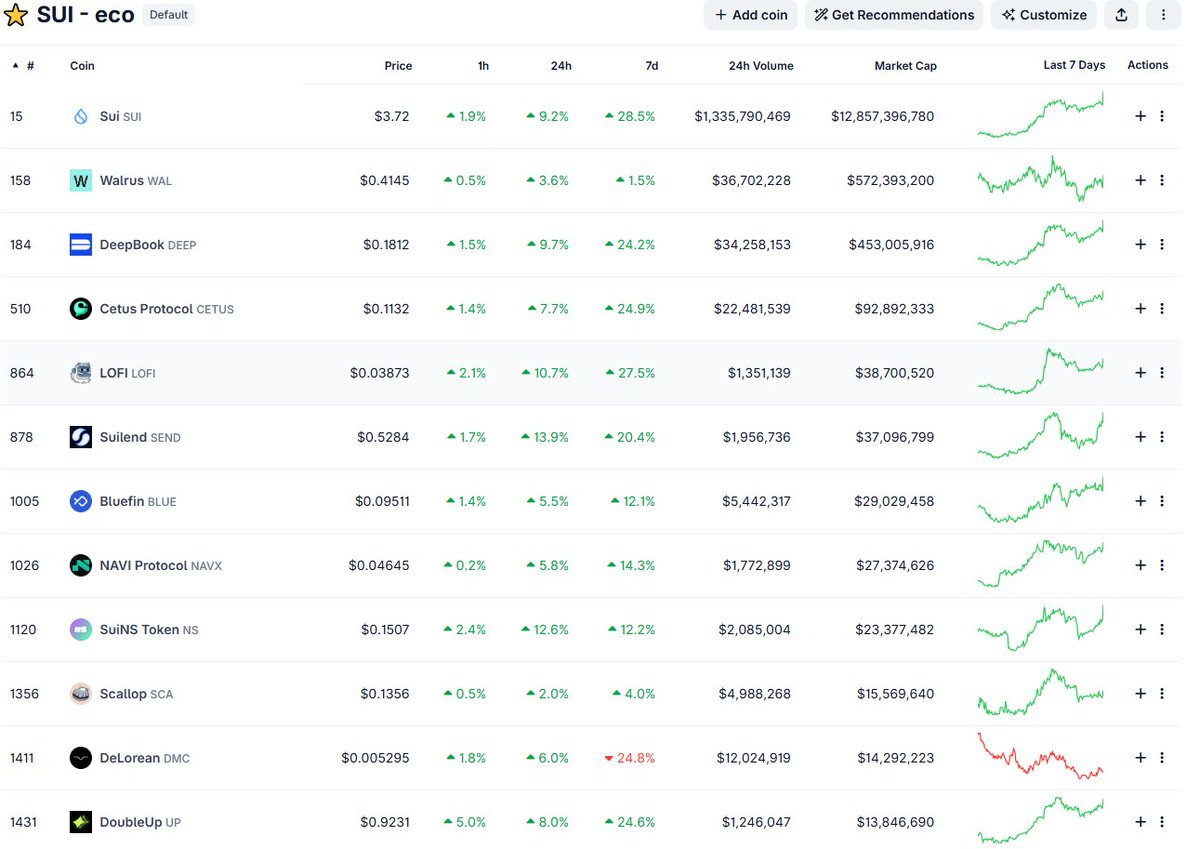Open Walrus's 7-day sparkline chart
This screenshot has height=849, width=1200.
(x=1041, y=180)
